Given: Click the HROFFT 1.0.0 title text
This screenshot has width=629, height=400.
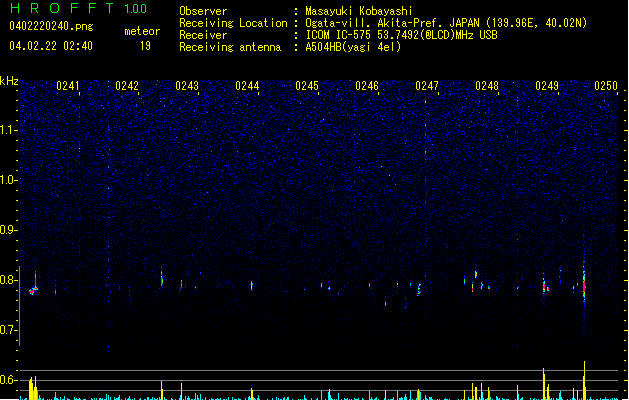Looking at the screenshot, I should point(79,8).
